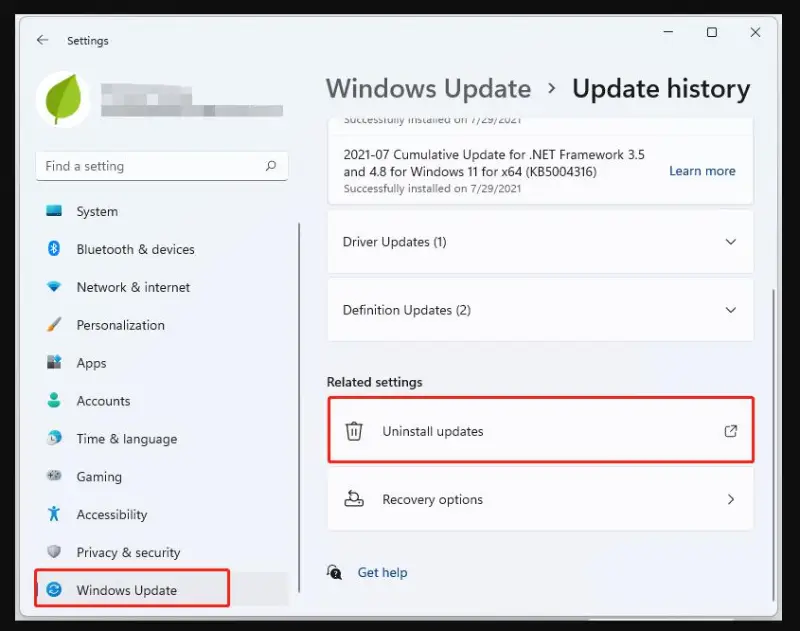Click the Find a setting search box
Viewport: 800px width, 631px height.
point(162,166)
